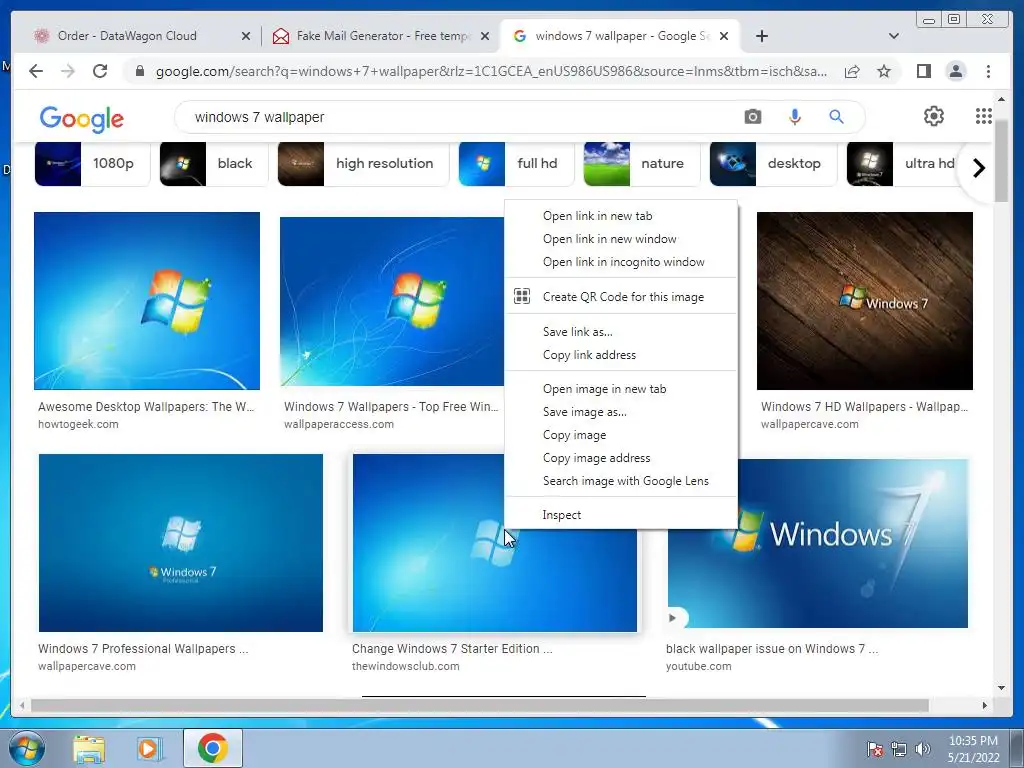Open the volume speaker tray icon

[923, 749]
